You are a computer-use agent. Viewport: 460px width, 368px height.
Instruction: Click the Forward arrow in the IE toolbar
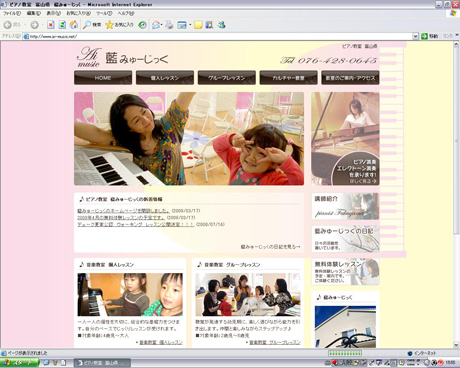click(34, 25)
